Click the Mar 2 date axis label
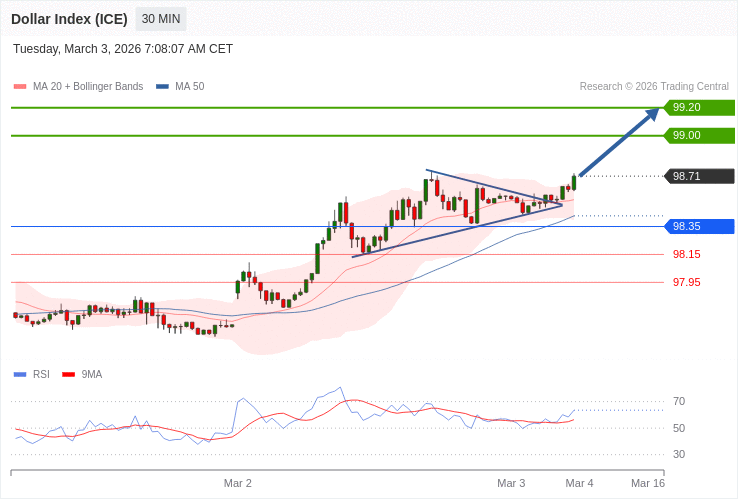Viewport: 738px width, 500px height. pyautogui.click(x=238, y=484)
